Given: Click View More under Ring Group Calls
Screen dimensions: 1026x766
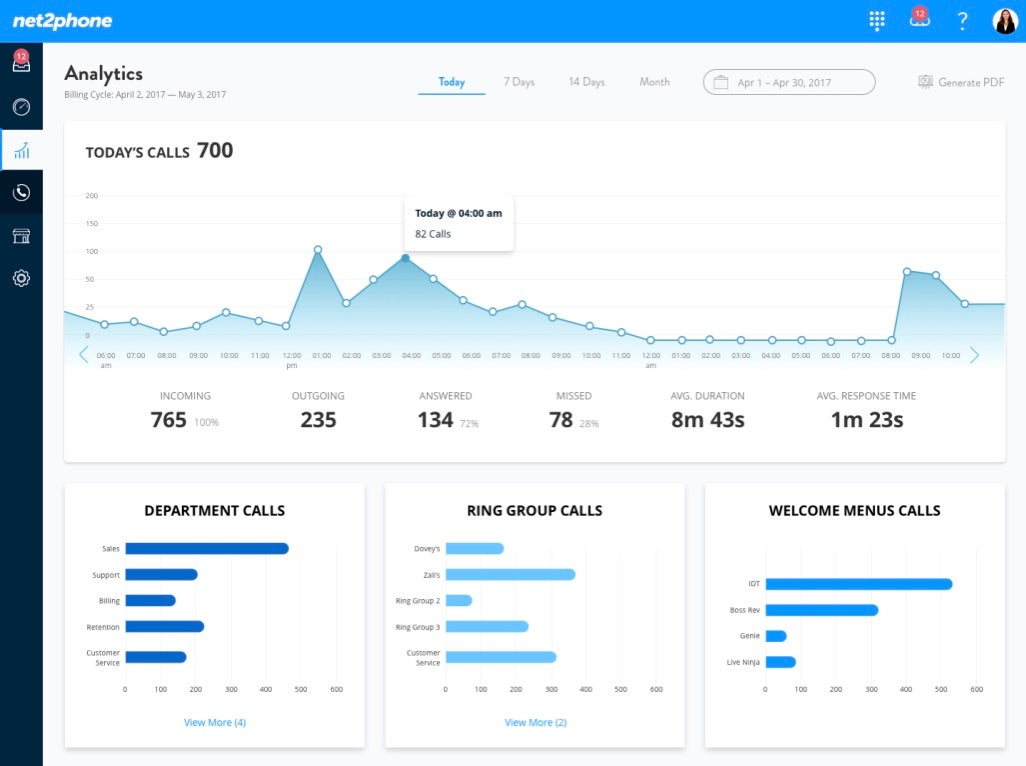Looking at the screenshot, I should coord(535,722).
